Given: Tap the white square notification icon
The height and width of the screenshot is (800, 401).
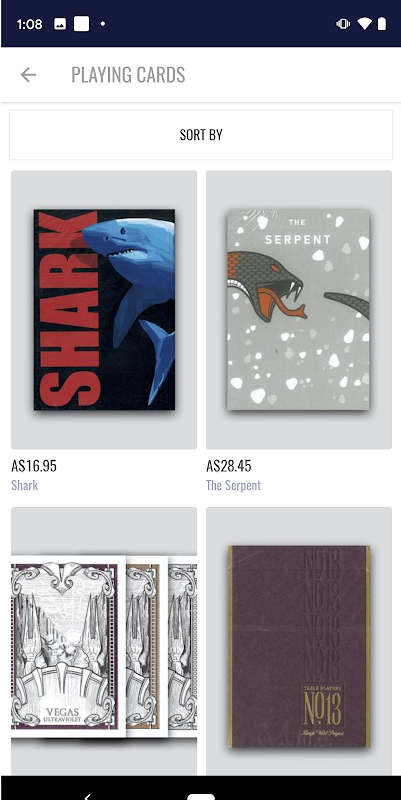Looking at the screenshot, I should coord(82,23).
